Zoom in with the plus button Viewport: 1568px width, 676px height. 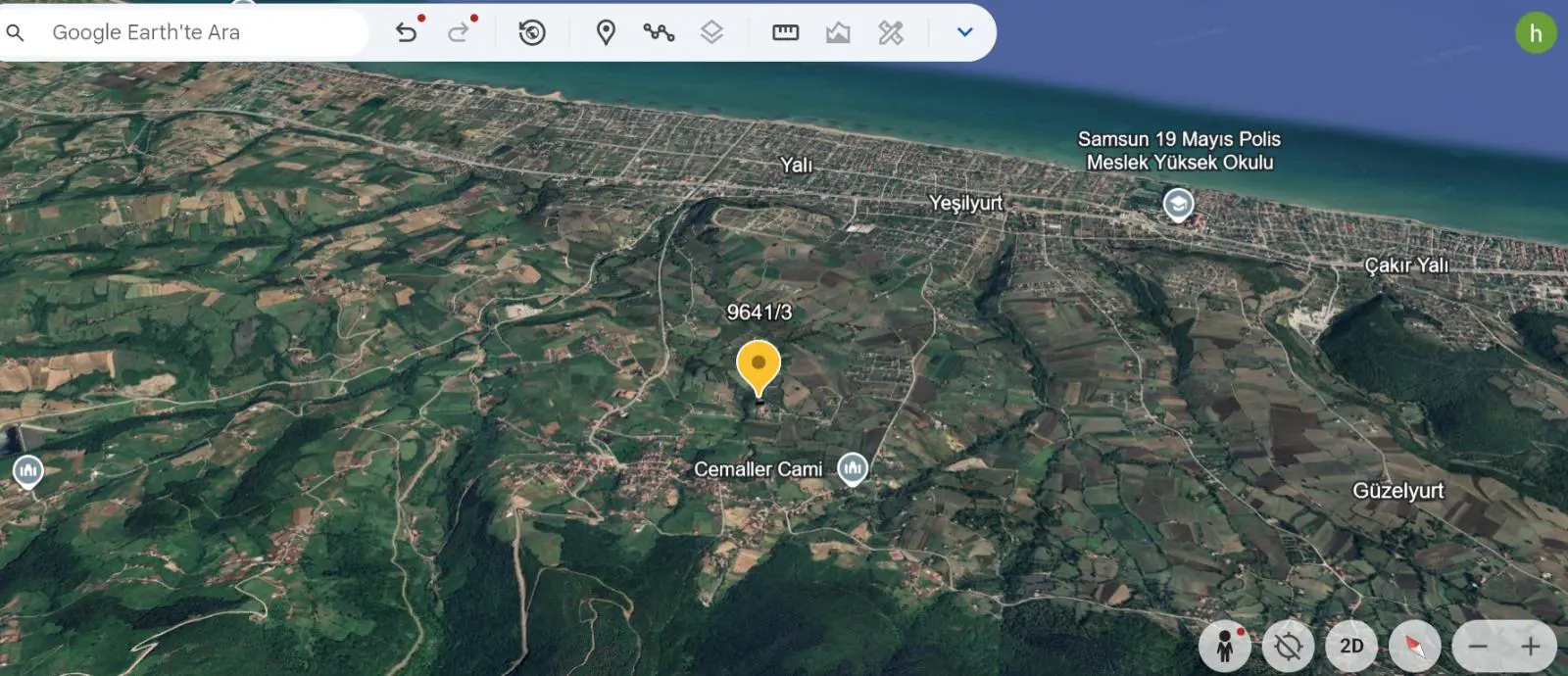1530,646
